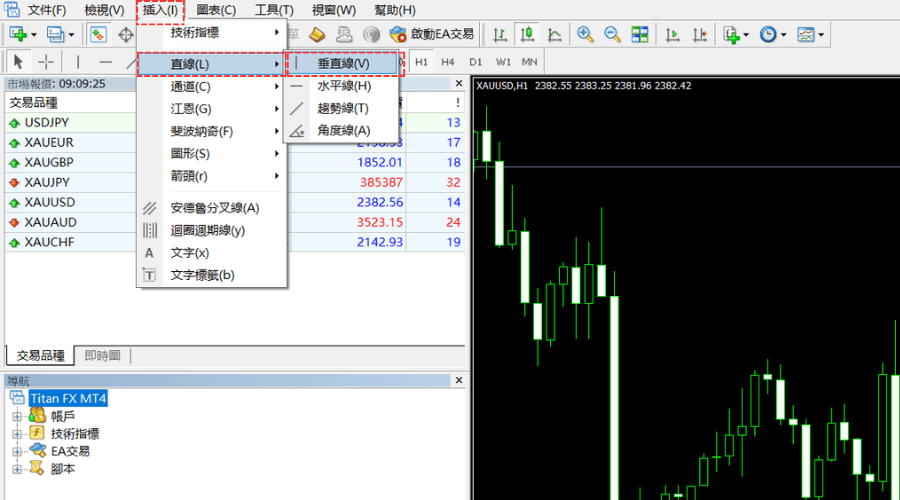Expand the 腳本 tree node

(x=17, y=468)
